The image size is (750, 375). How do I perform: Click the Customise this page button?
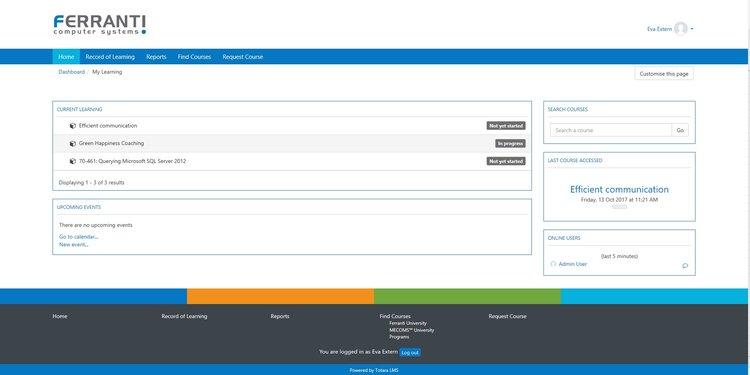click(x=664, y=74)
